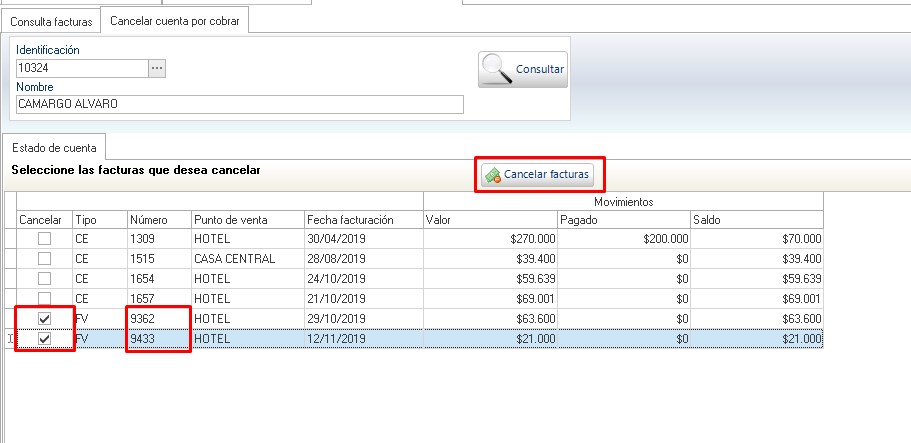Select the Cancelar cuenta por cobrar tab

tap(174, 20)
